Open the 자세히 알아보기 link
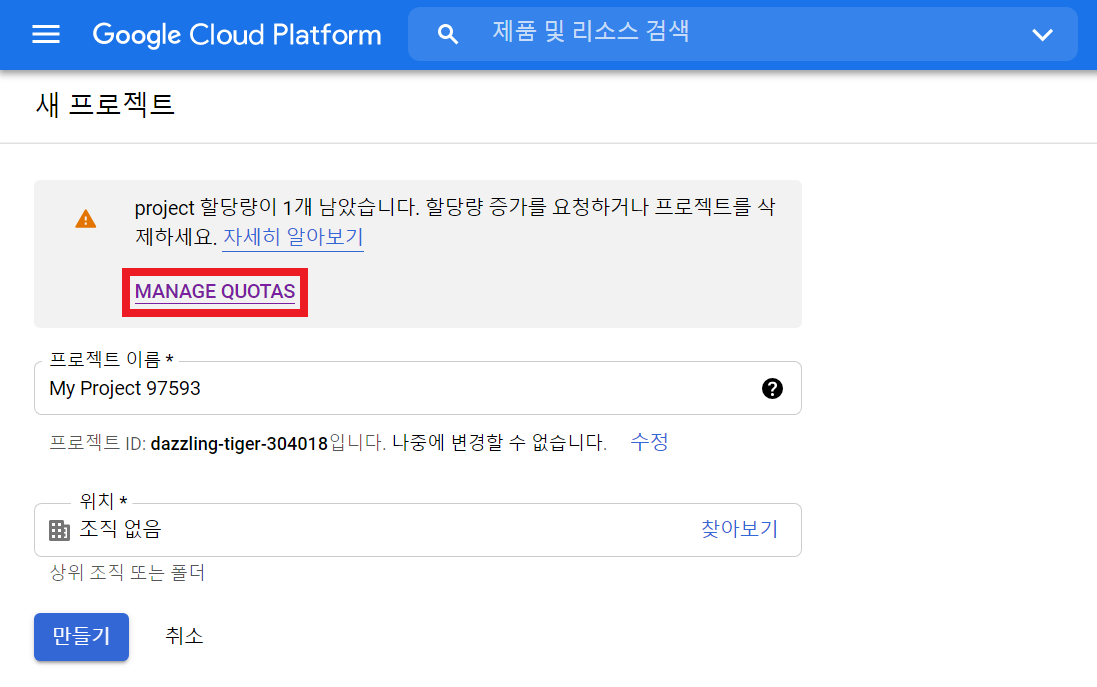Viewport: 1097px width, 687px height. click(x=293, y=237)
